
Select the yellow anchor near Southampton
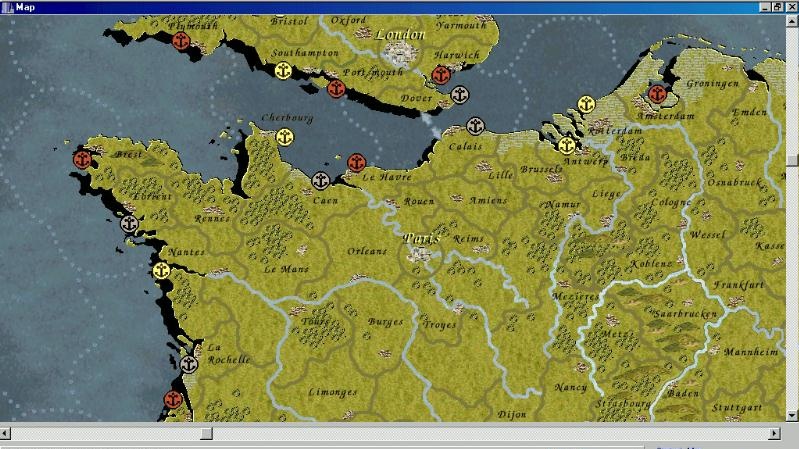coord(283,70)
